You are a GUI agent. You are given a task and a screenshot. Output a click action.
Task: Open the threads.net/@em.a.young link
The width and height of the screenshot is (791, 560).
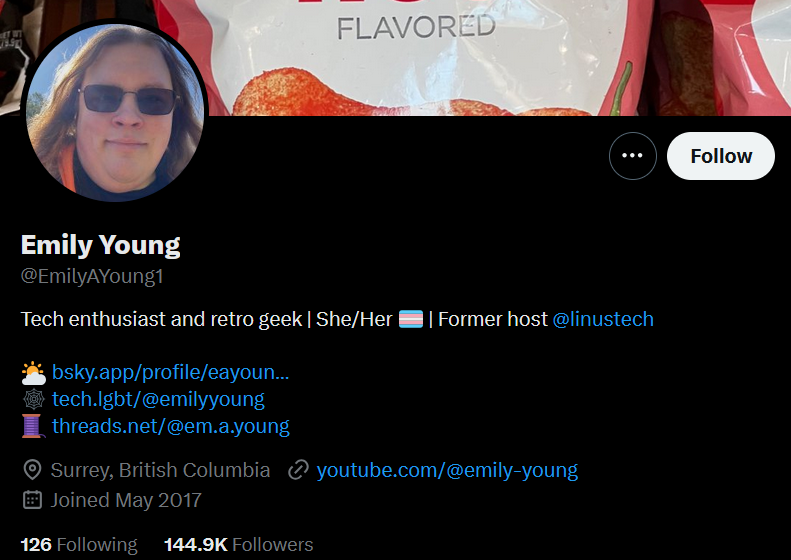tap(171, 426)
